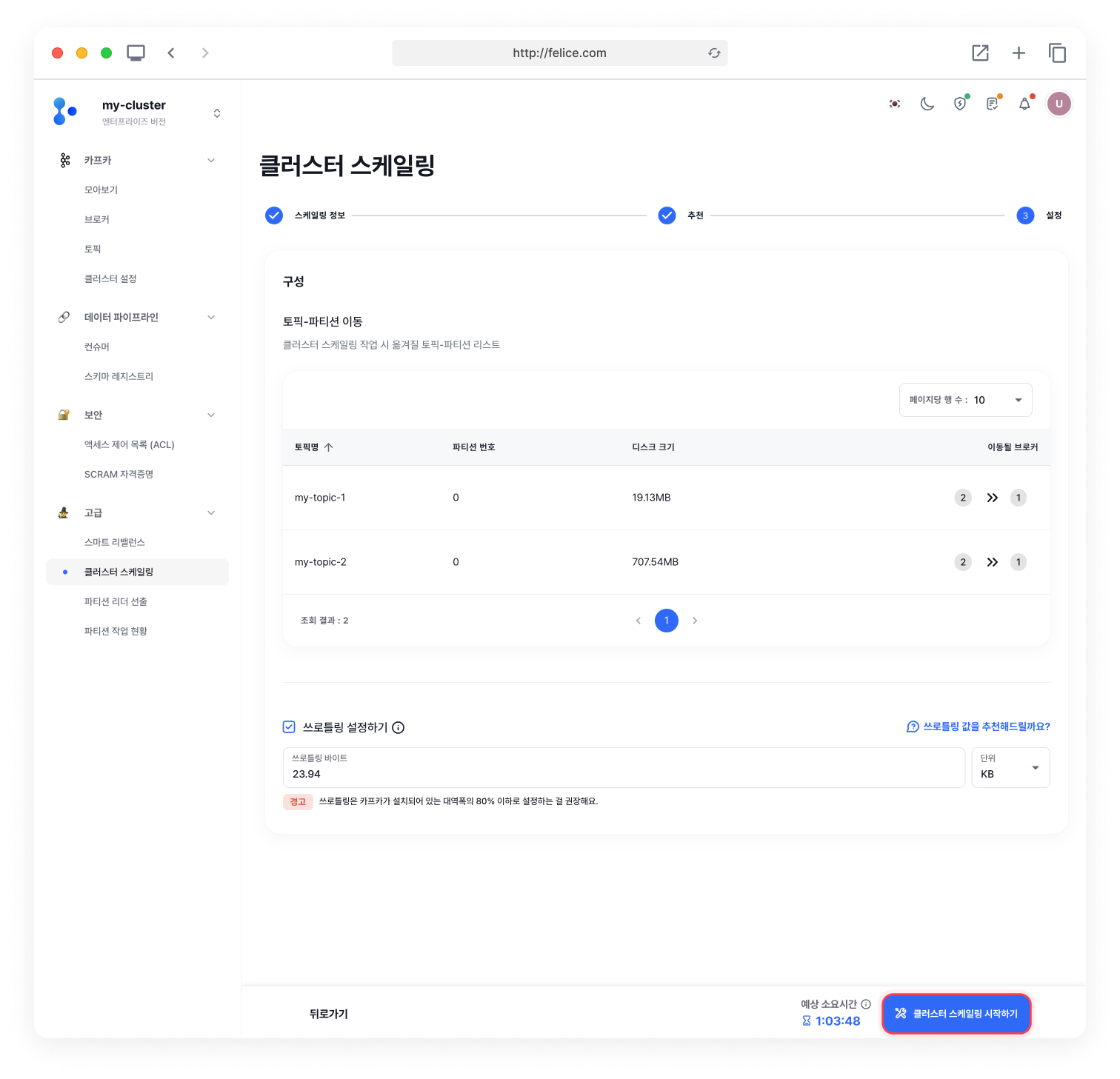Viewport: 1120px width, 1079px height.
Task: Click the completed 추천 step checkmark
Action: tap(667, 216)
